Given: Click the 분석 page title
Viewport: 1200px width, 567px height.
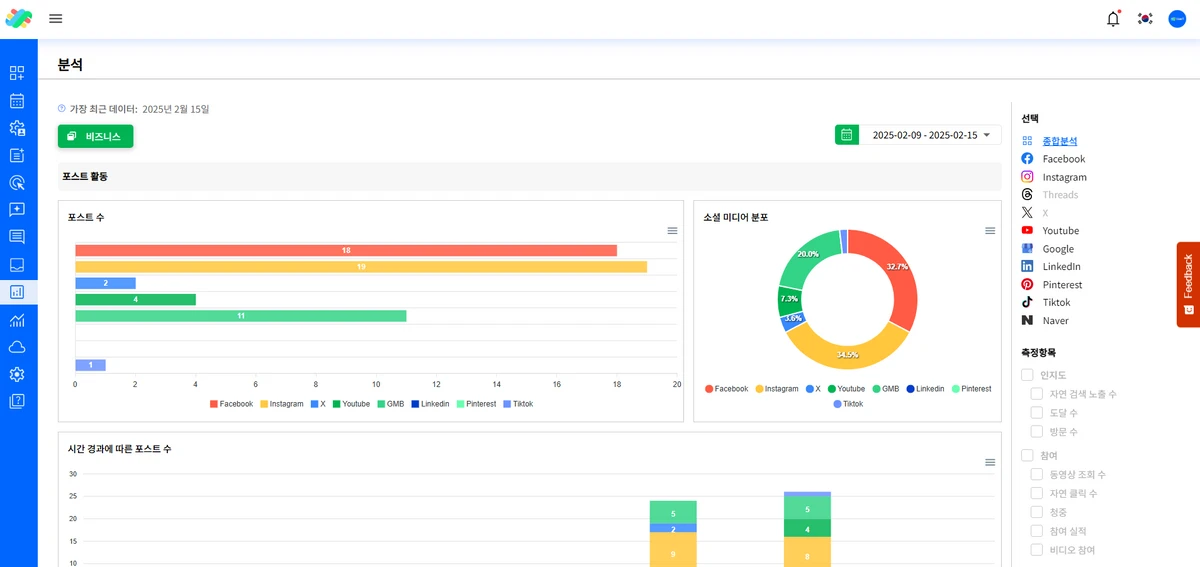Looking at the screenshot, I should [x=70, y=64].
